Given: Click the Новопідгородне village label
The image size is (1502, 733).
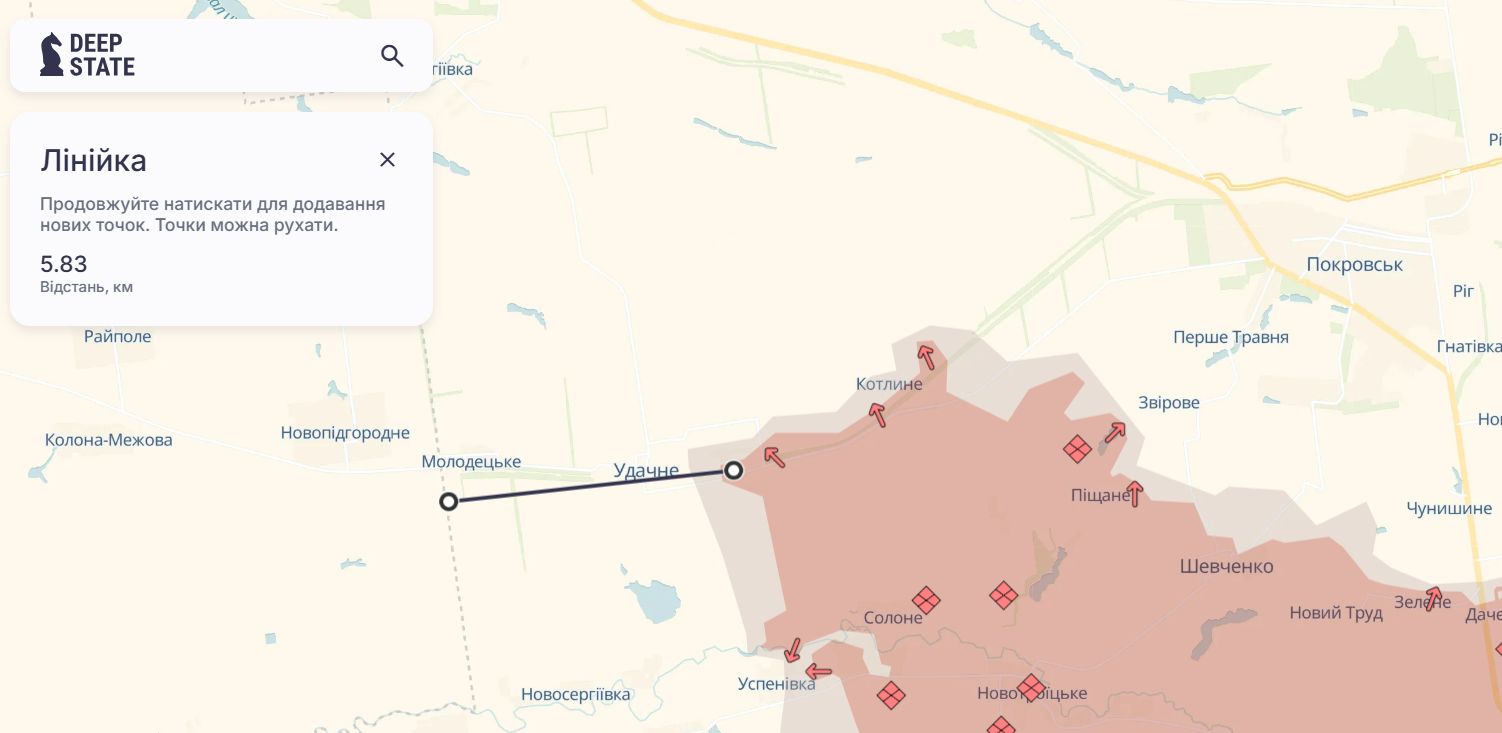Looking at the screenshot, I should click(345, 433).
